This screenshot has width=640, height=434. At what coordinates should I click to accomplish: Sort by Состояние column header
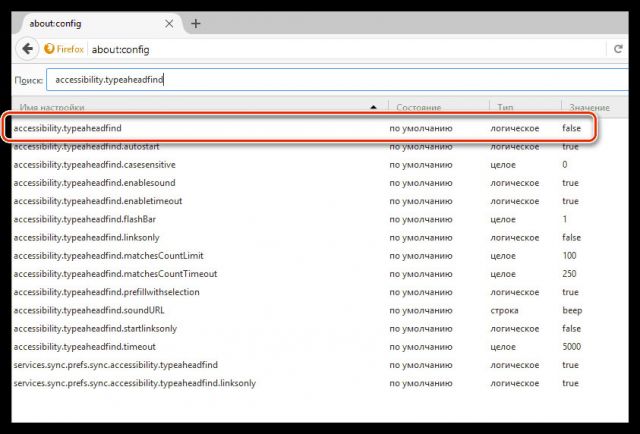(x=439, y=107)
